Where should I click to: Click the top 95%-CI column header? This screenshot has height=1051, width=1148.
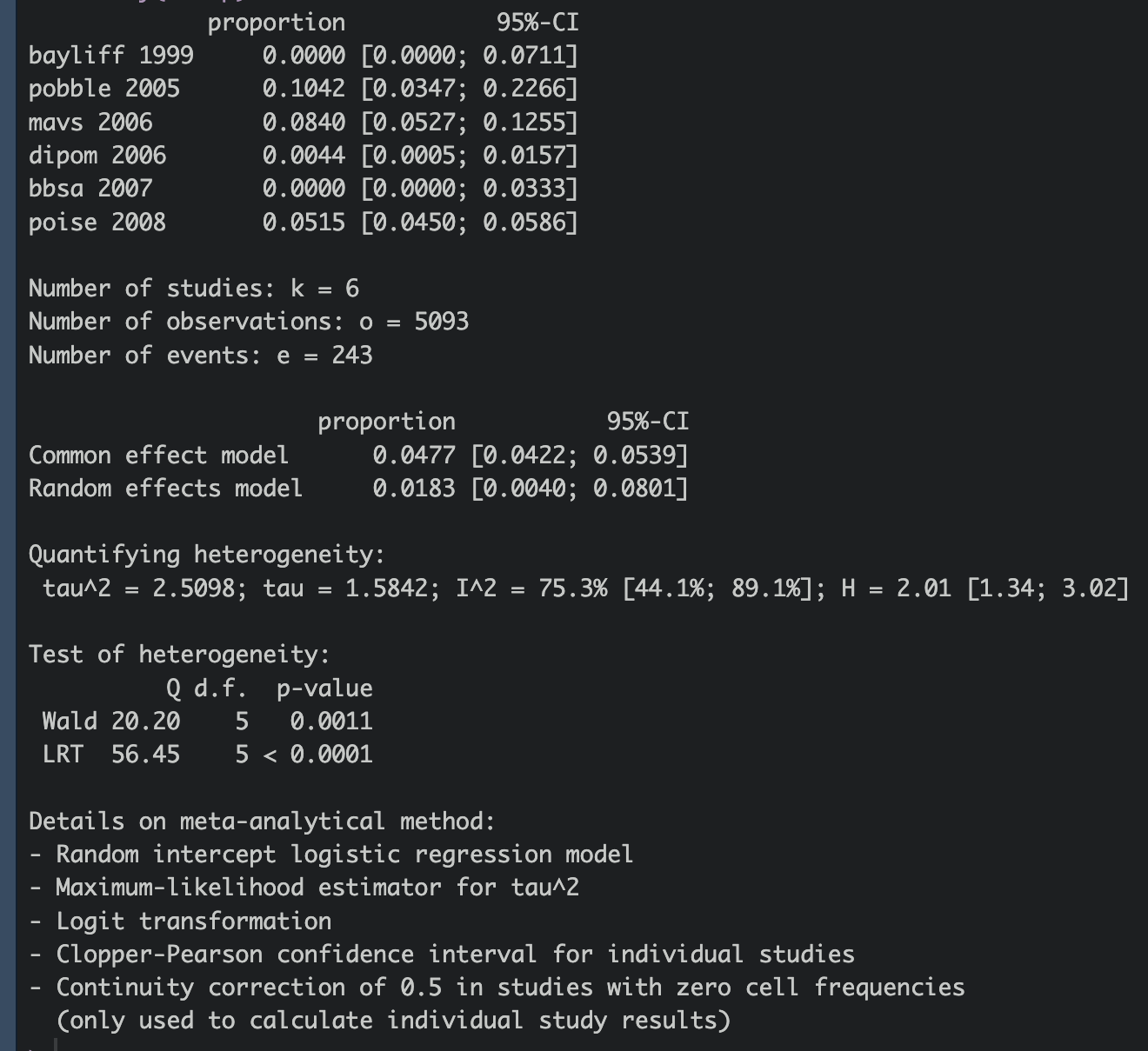point(537,23)
